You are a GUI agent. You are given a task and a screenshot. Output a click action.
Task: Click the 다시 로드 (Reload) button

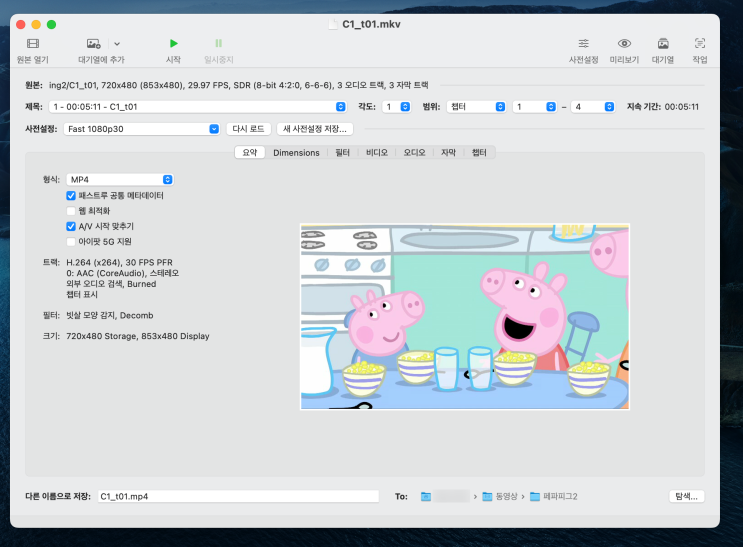pyautogui.click(x=248, y=128)
